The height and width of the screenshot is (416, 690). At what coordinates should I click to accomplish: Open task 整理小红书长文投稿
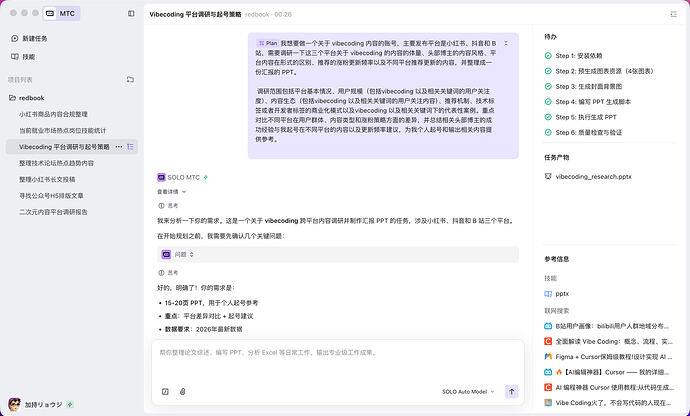(x=47, y=179)
